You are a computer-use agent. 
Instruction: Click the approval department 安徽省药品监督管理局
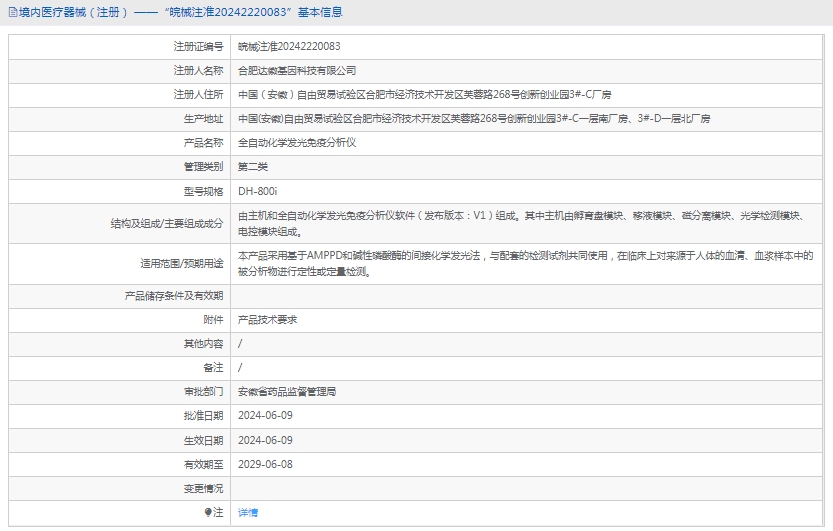[287, 392]
